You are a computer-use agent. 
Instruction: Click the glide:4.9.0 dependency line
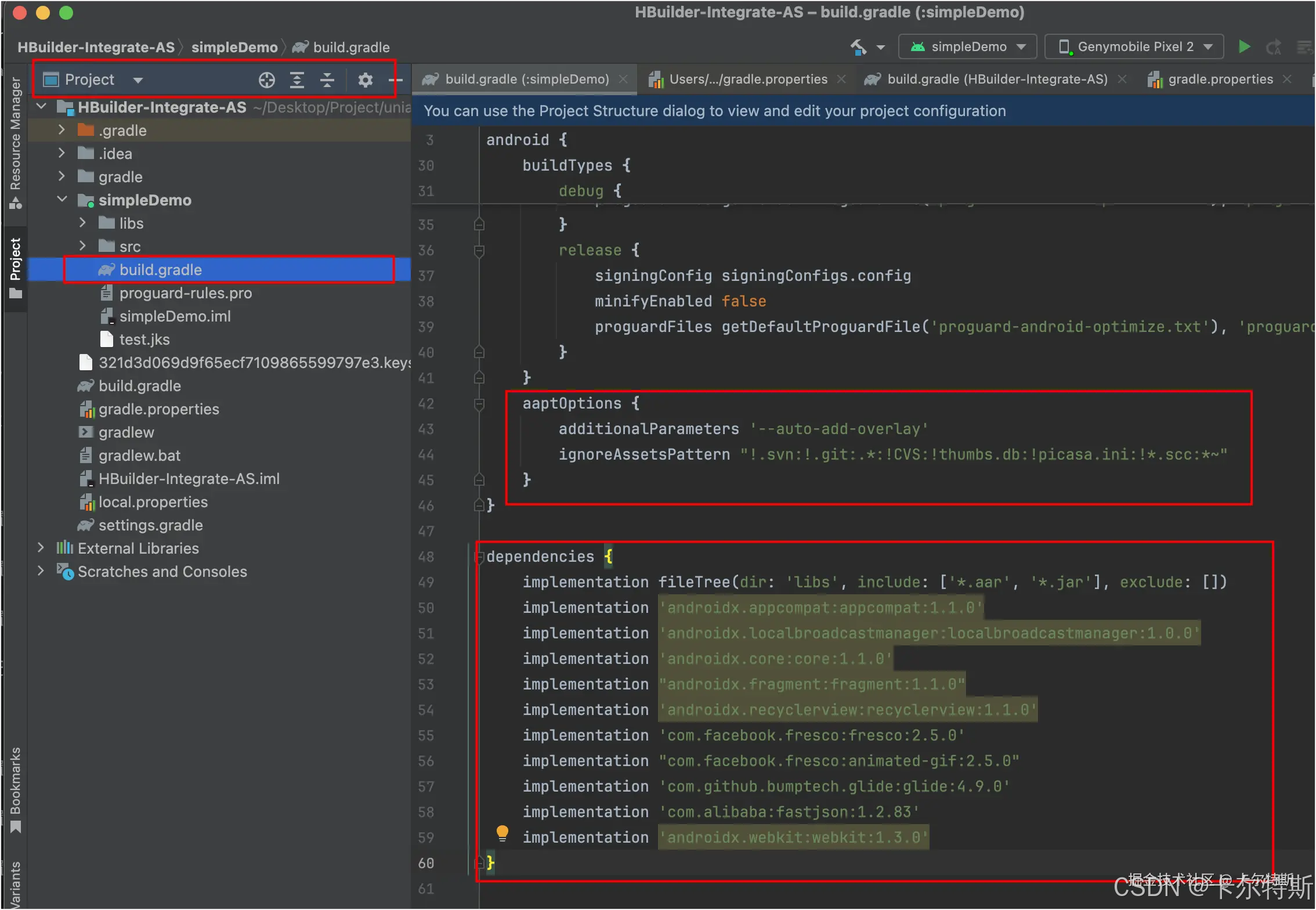tap(766, 786)
